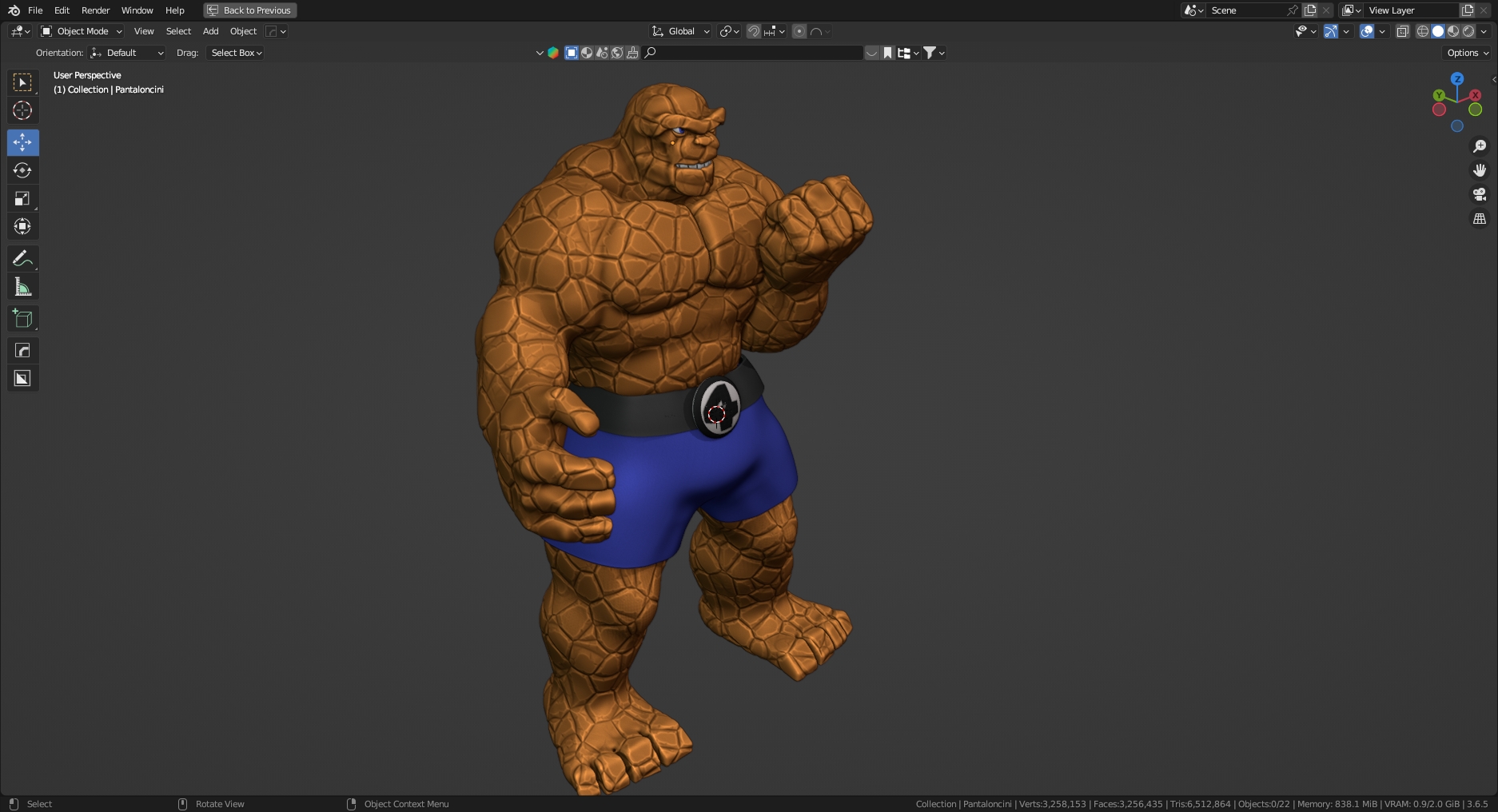The width and height of the screenshot is (1498, 812).
Task: Choose the Annotate pencil tool
Action: [22, 258]
